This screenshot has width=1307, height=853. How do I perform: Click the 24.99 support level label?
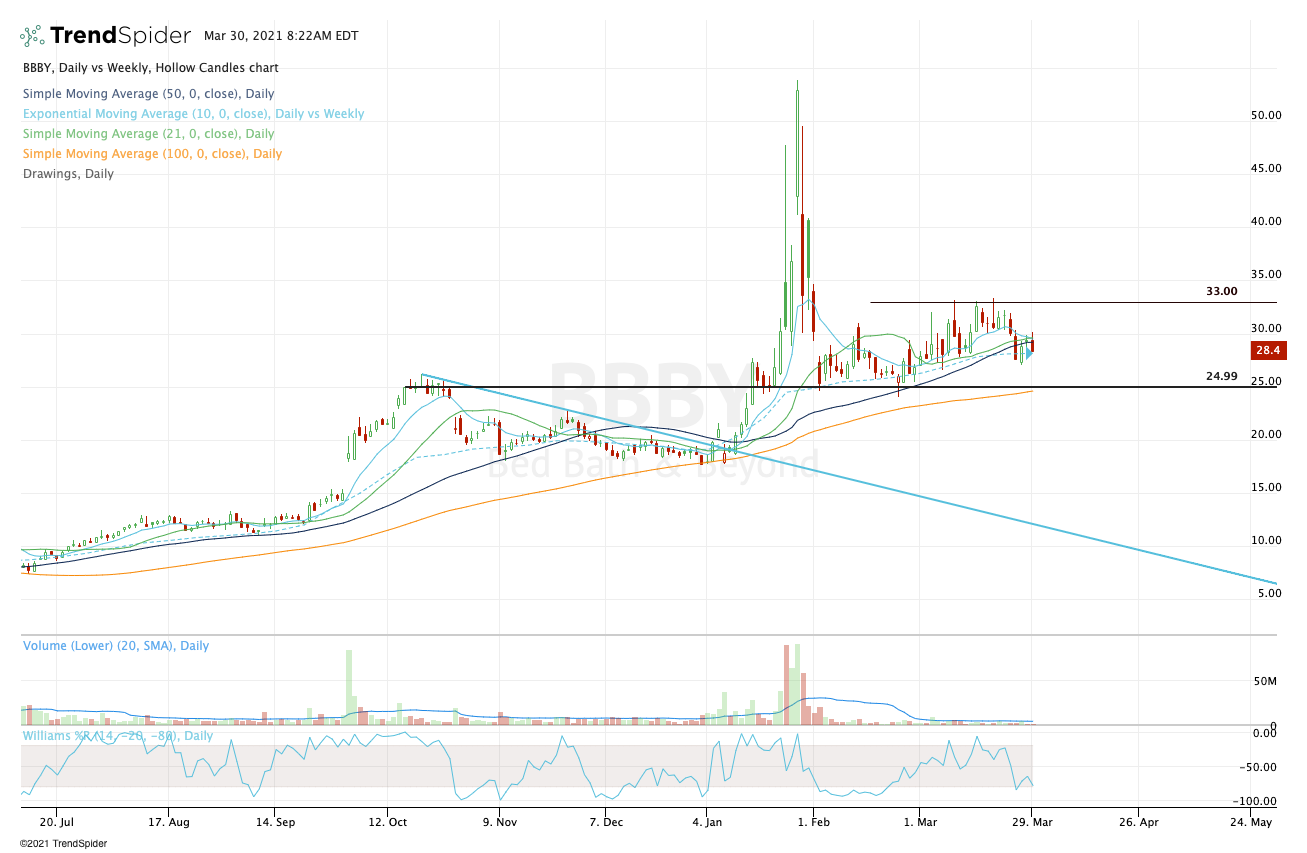click(x=1222, y=377)
